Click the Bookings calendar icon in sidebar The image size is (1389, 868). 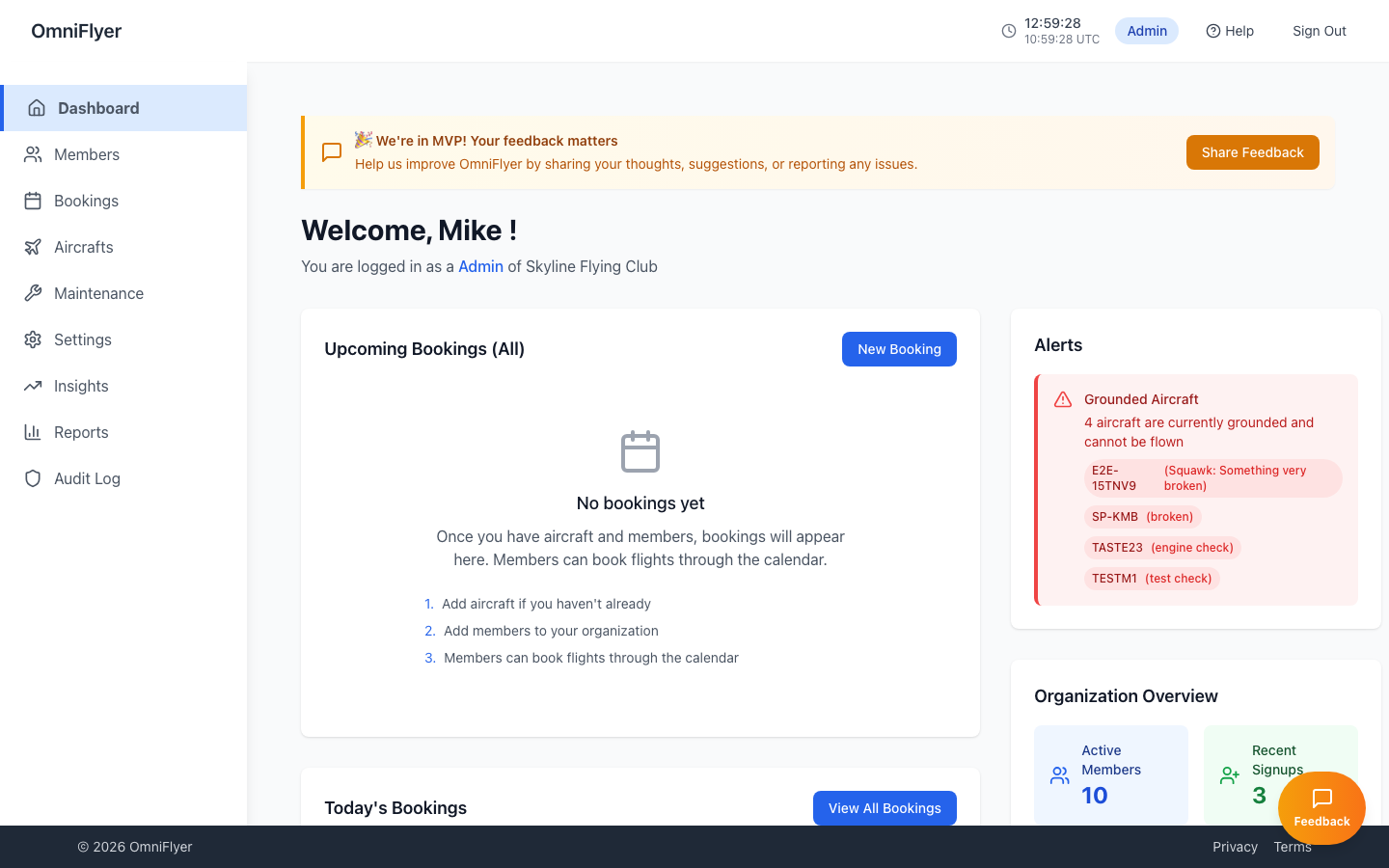pos(33,201)
